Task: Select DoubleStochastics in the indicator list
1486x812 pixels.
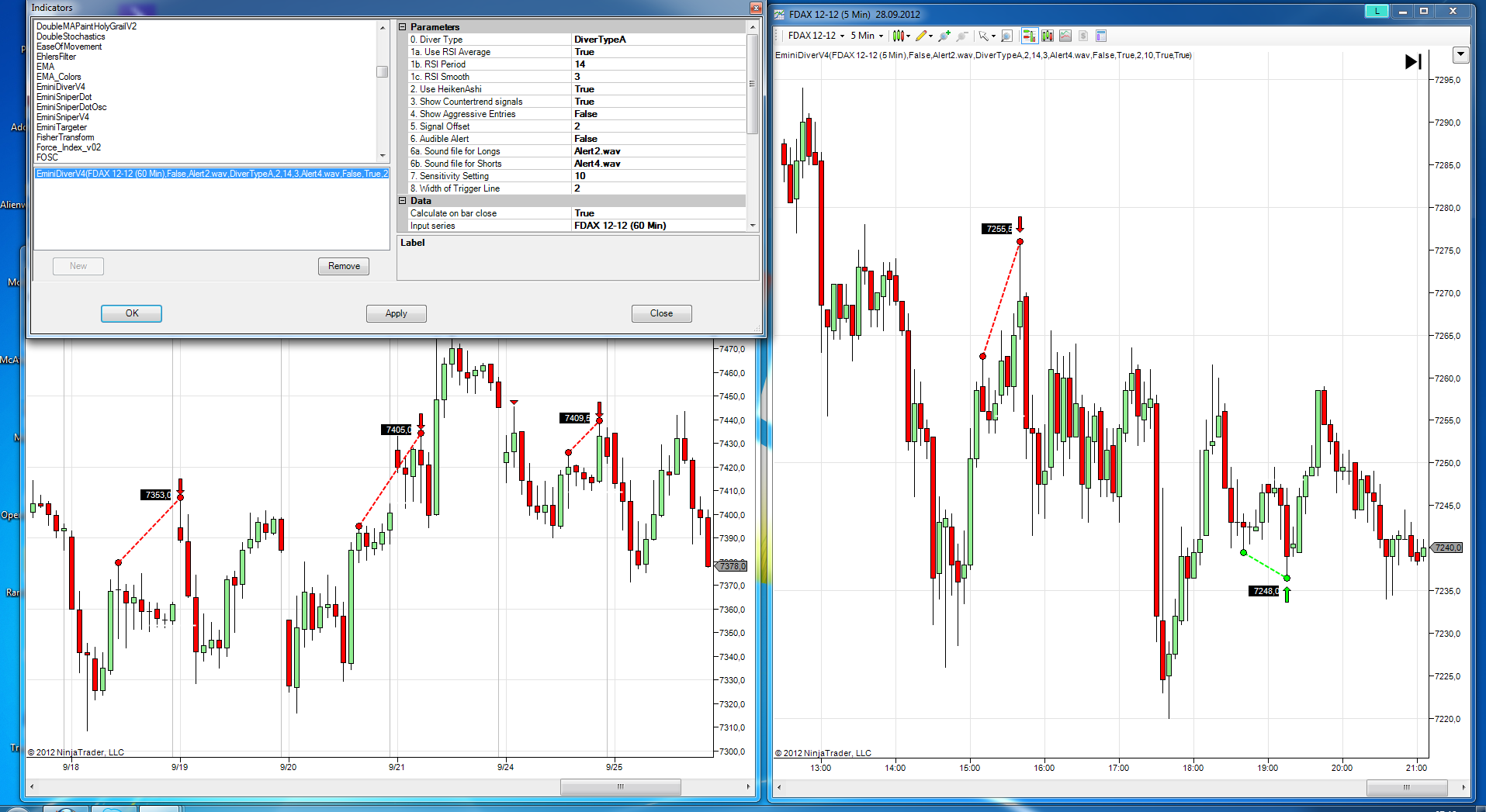Action: (71, 36)
